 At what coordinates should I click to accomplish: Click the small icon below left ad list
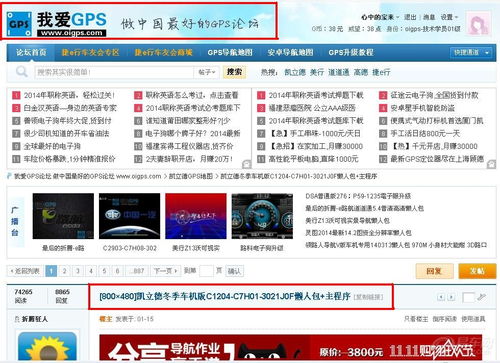(246, 164)
